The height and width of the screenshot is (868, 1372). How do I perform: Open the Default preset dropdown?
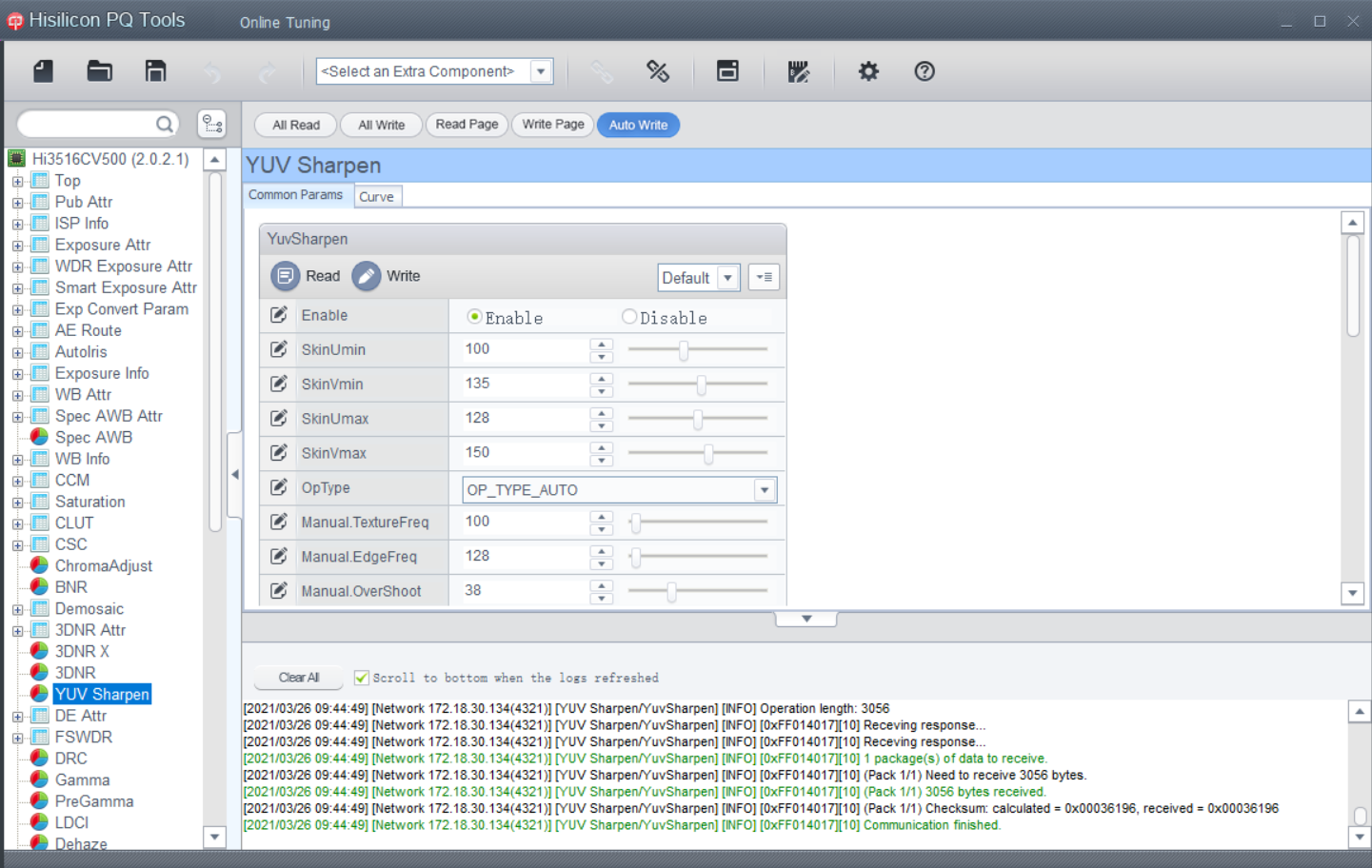coord(728,278)
